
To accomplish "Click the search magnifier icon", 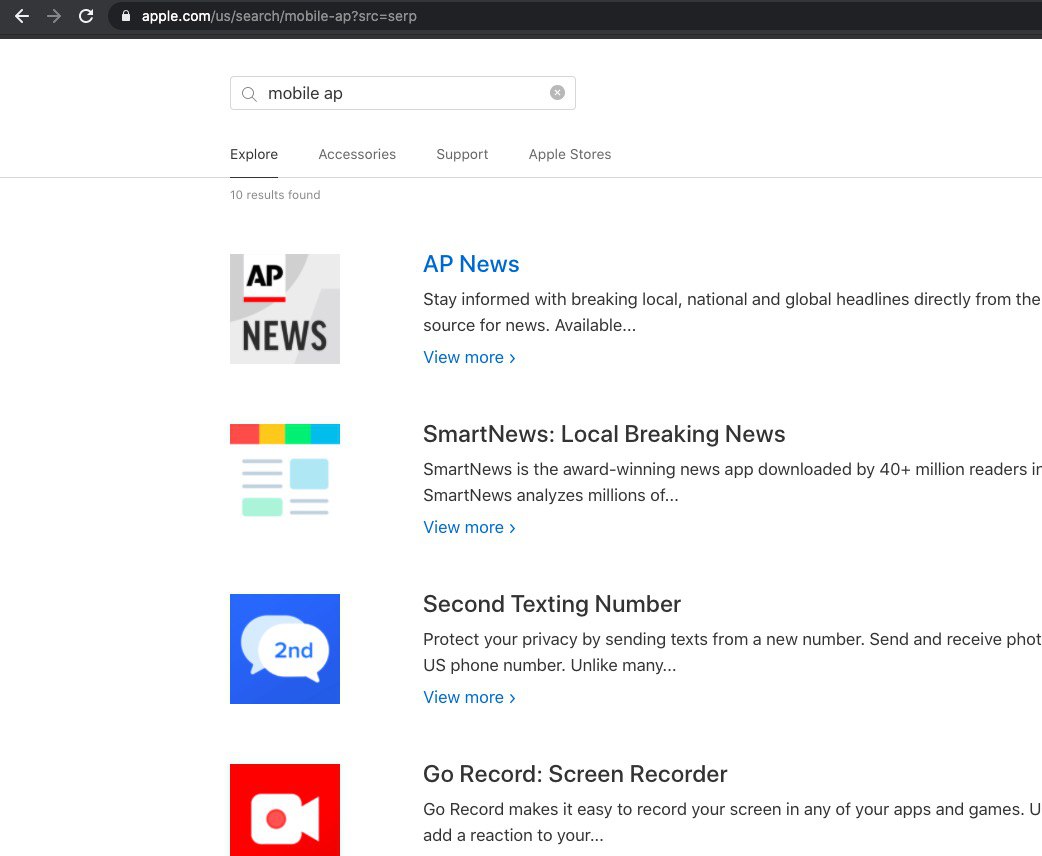I will click(249, 94).
